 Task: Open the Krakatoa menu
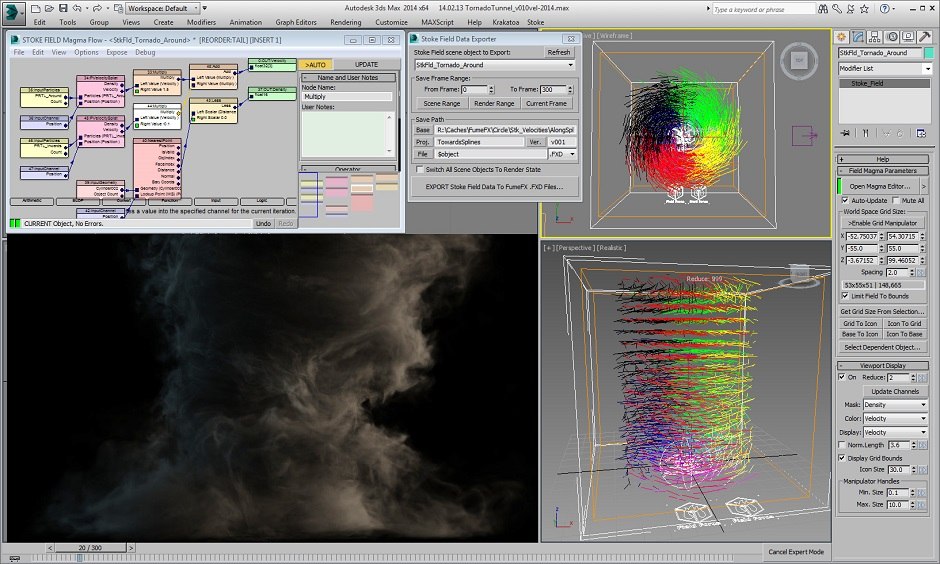coord(506,21)
